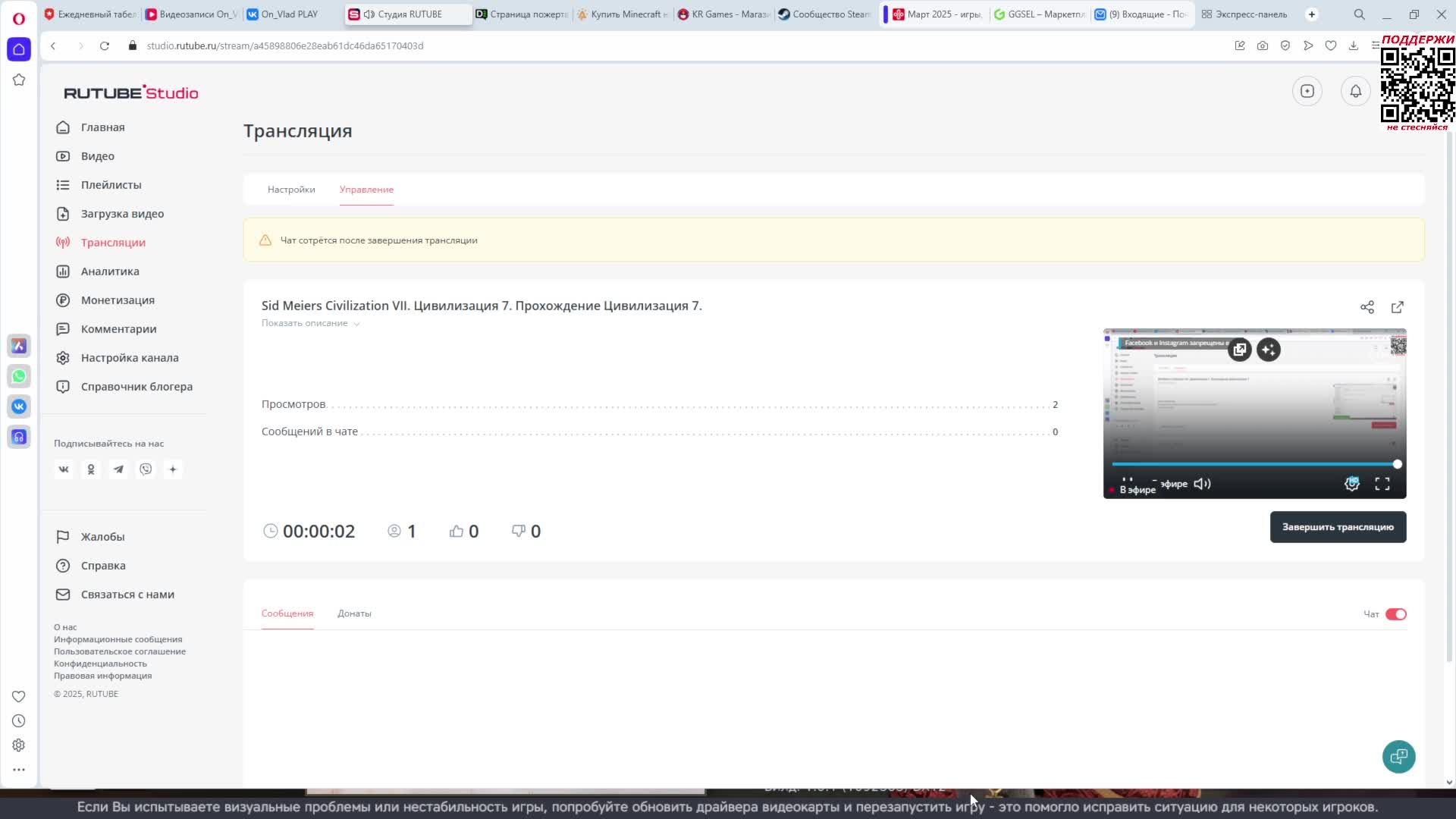Screen dimensions: 1456x819
Task: Open Информационные сообщения footer link
Action: click(x=118, y=639)
